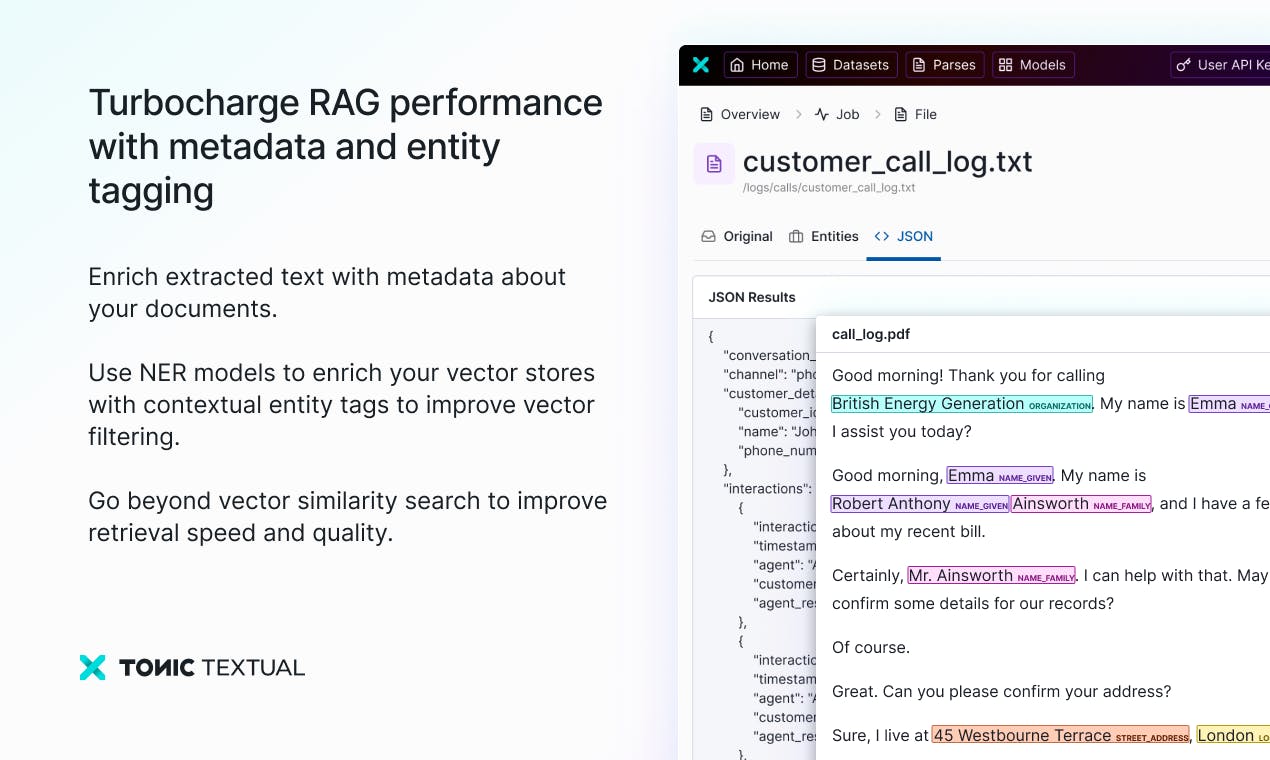The image size is (1270, 760).
Task: Switch to the Original tab
Action: click(x=737, y=236)
